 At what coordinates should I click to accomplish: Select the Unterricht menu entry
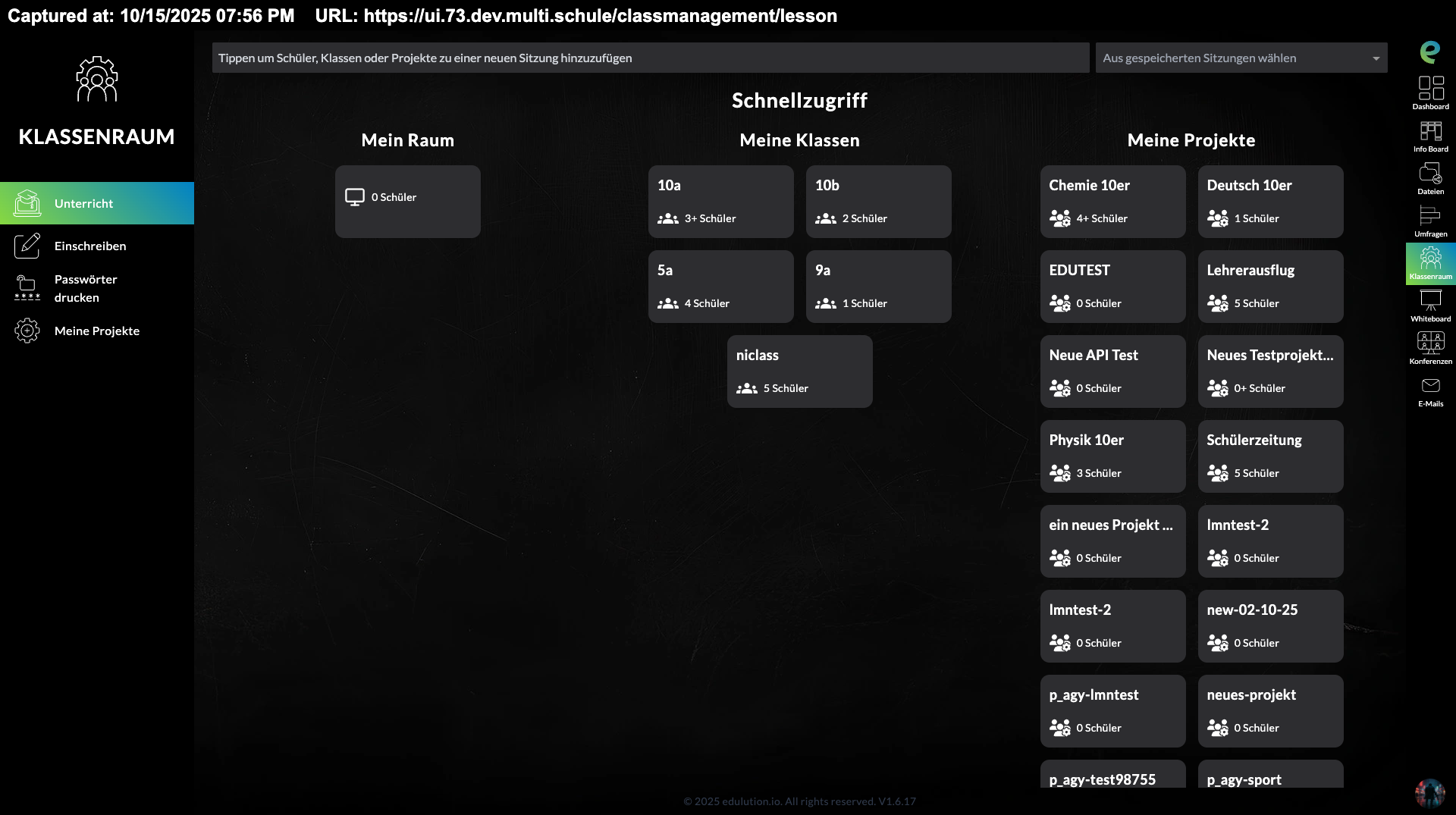96,203
